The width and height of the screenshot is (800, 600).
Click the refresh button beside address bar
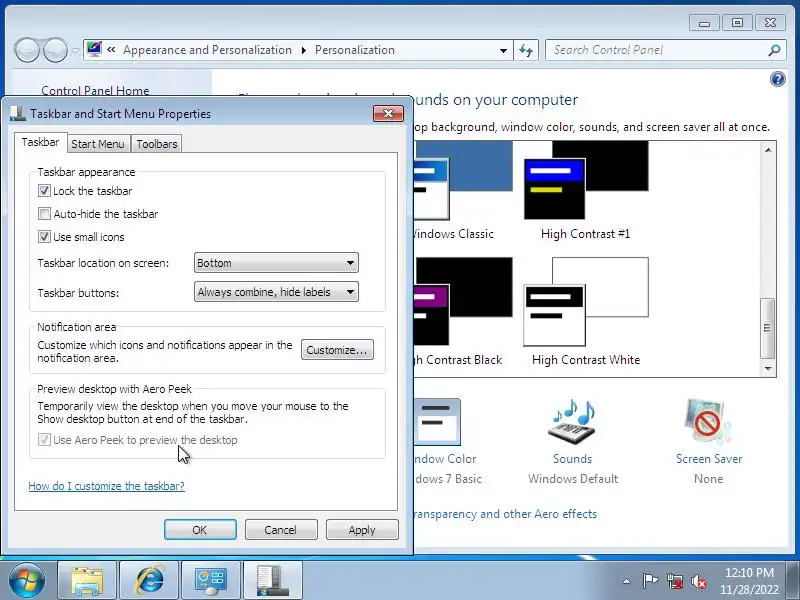pos(526,50)
